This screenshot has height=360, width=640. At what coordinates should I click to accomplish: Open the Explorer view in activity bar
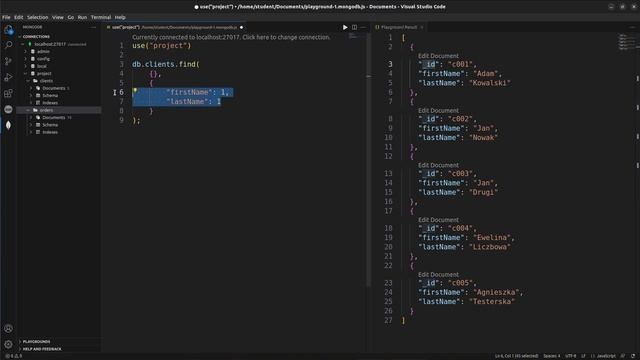(8, 30)
